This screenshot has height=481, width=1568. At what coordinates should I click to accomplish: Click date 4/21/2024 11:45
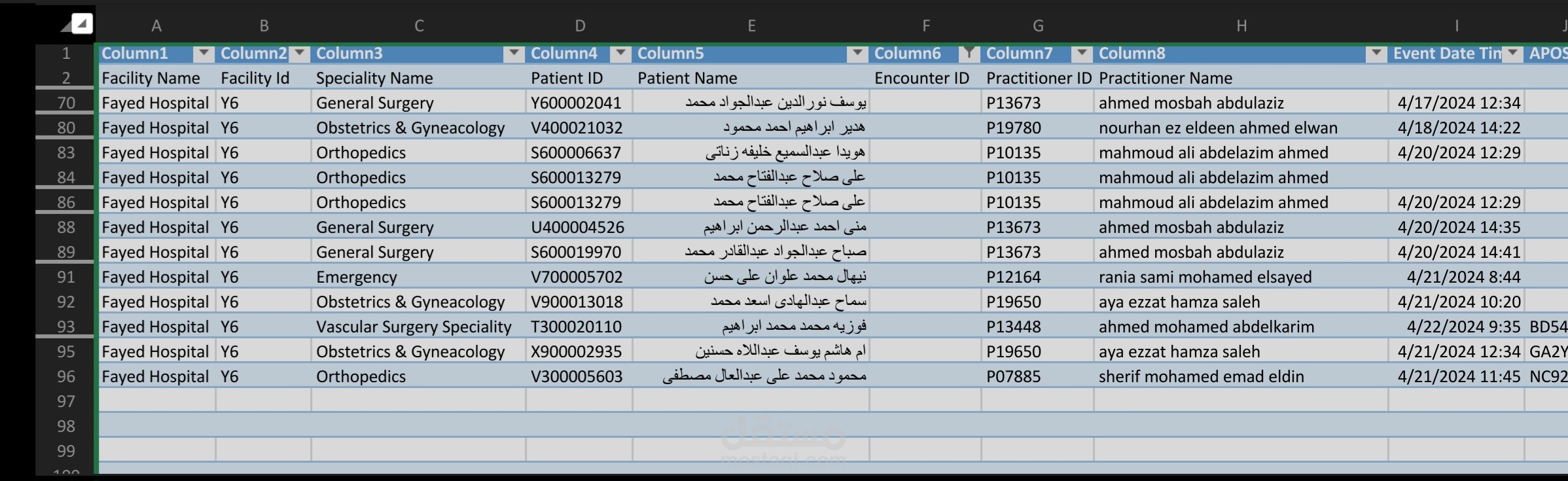pyautogui.click(x=1457, y=376)
